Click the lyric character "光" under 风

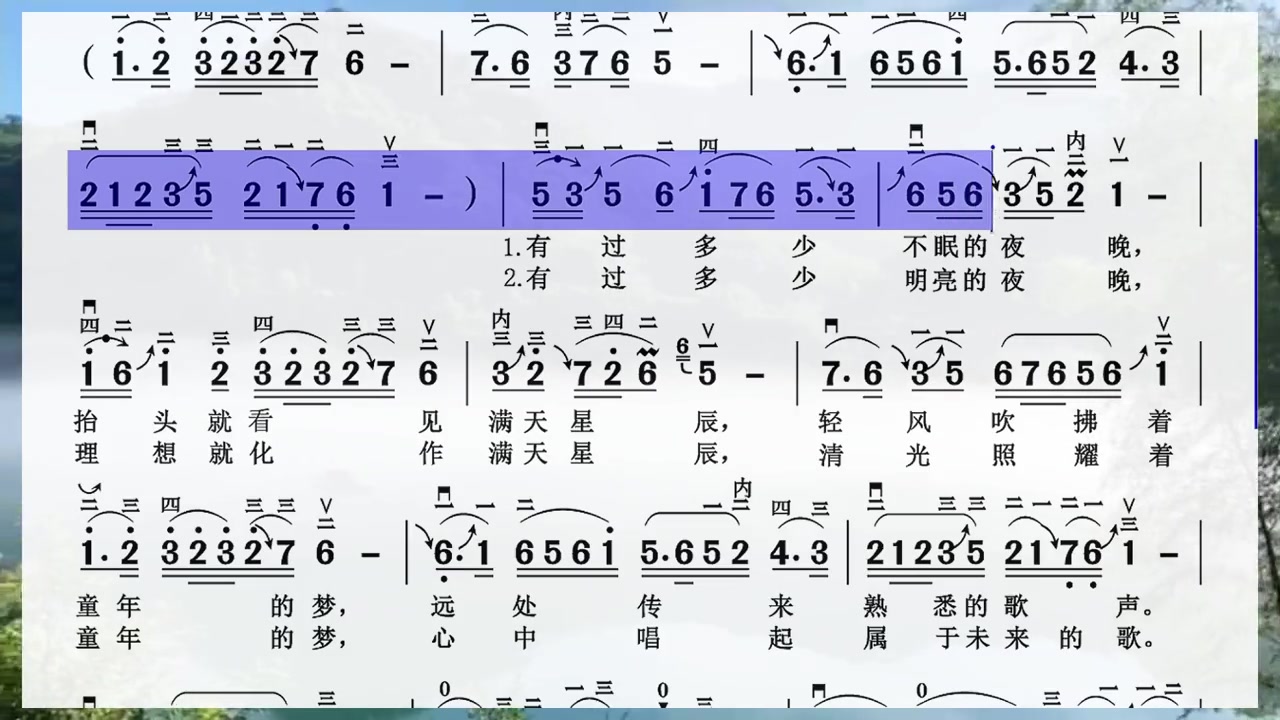pos(919,455)
